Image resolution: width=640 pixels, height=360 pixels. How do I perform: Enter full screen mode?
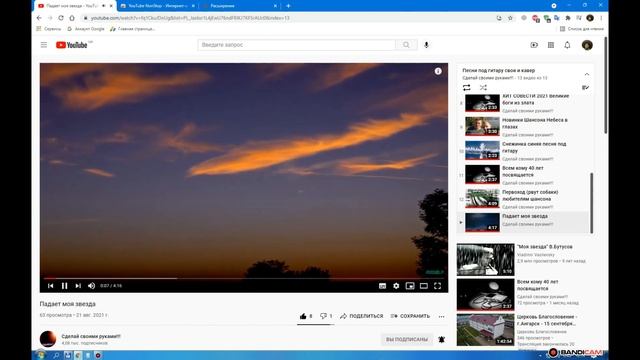click(438, 286)
